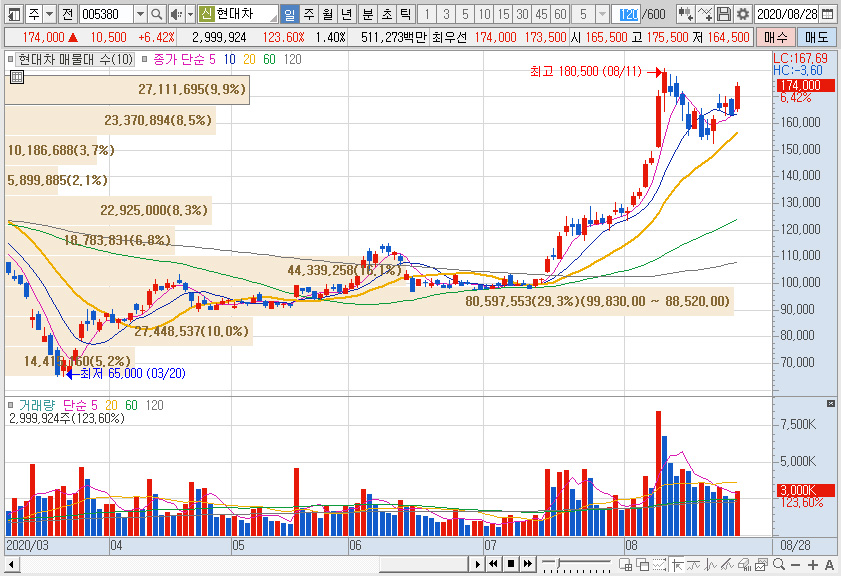
Task: Choose the 1 interval button
Action: (426, 14)
